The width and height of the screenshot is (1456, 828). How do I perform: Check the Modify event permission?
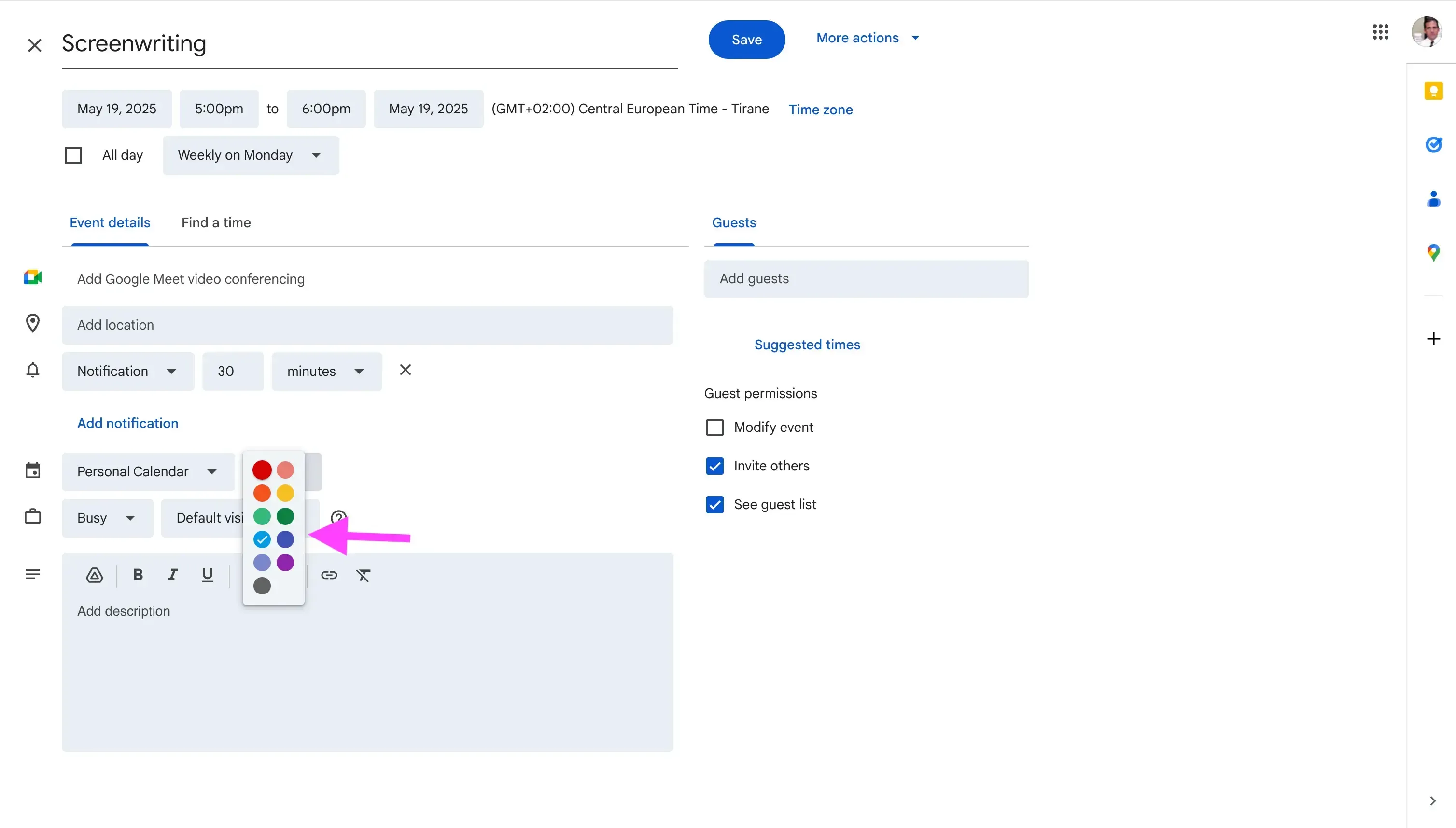[x=714, y=427]
